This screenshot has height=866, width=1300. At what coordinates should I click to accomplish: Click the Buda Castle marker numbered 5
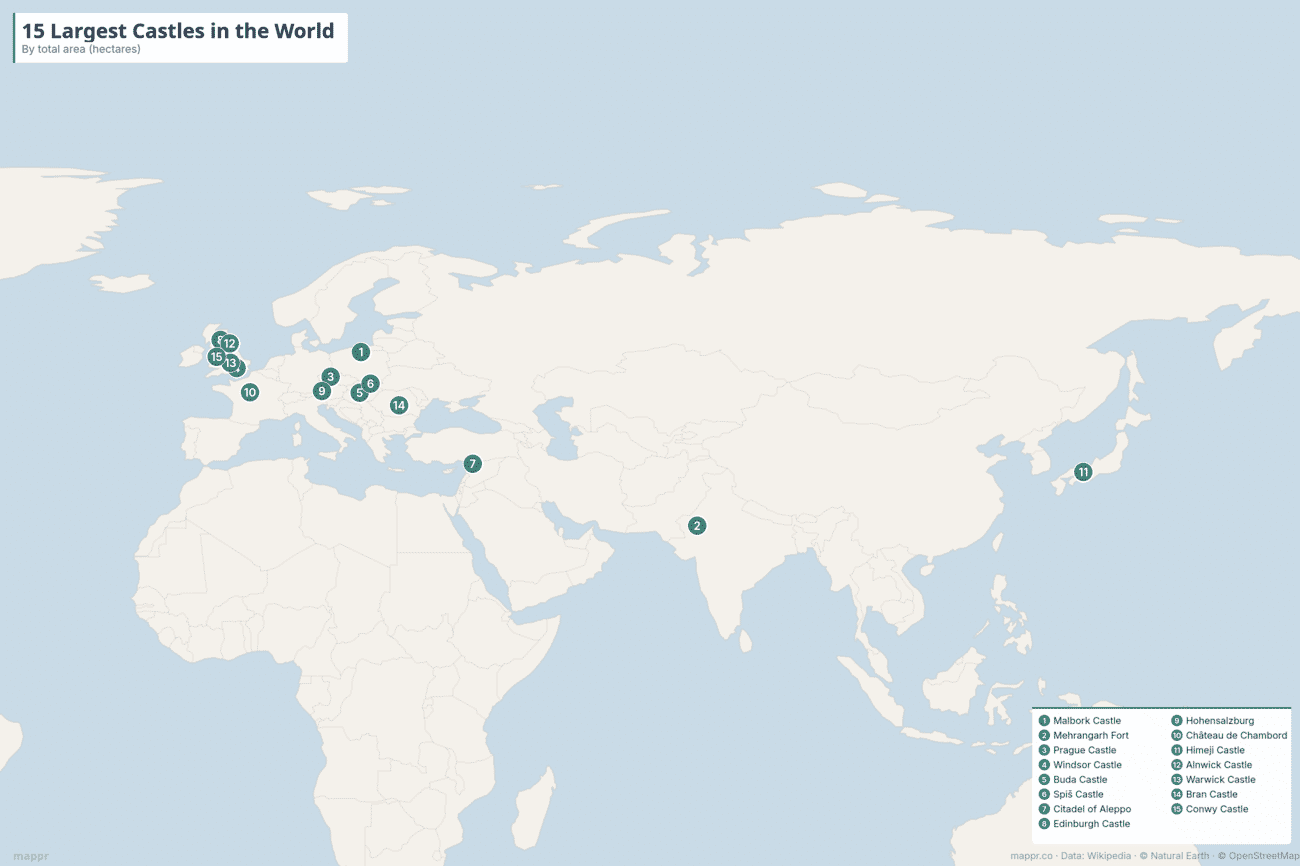(357, 394)
